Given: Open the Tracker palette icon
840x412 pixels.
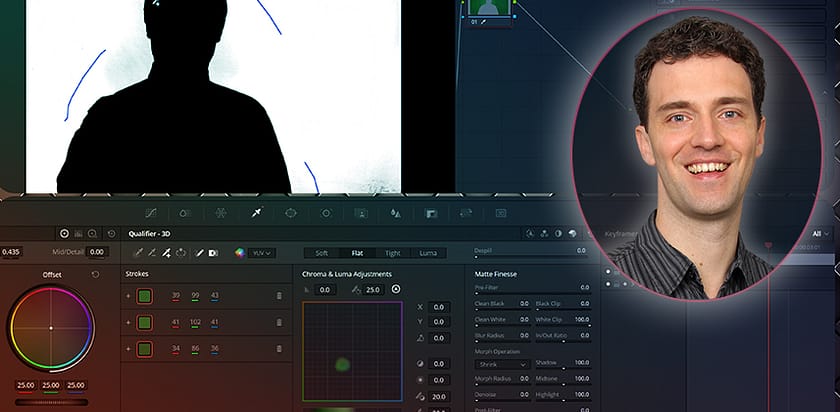Looking at the screenshot, I should coord(326,213).
